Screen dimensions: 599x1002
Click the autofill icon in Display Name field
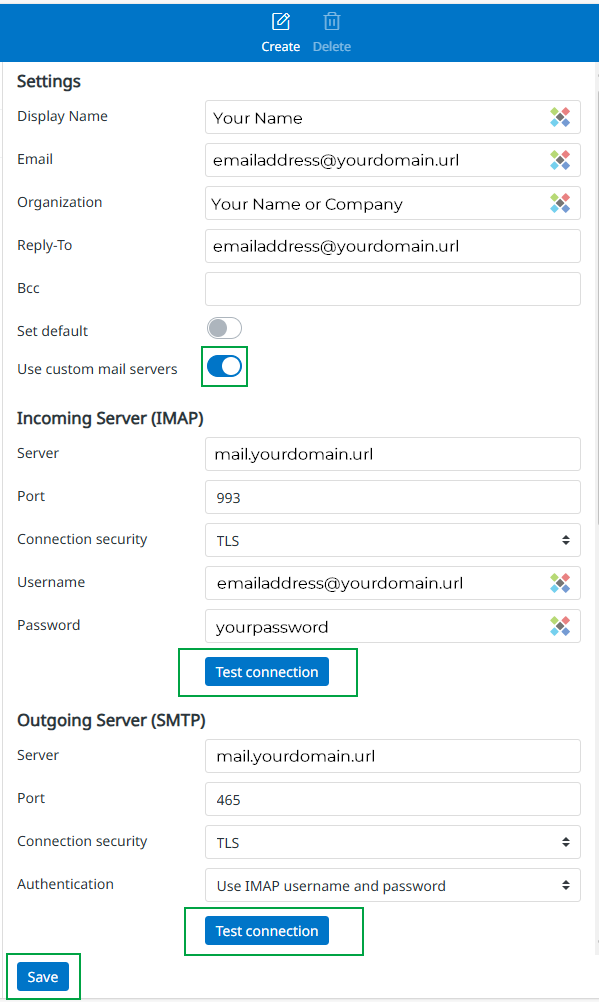pos(560,117)
